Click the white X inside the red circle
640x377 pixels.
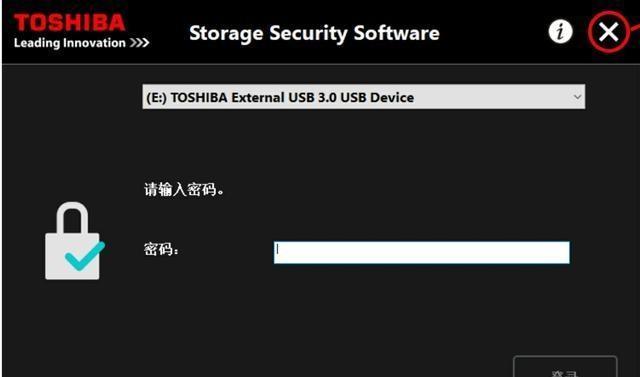point(608,32)
